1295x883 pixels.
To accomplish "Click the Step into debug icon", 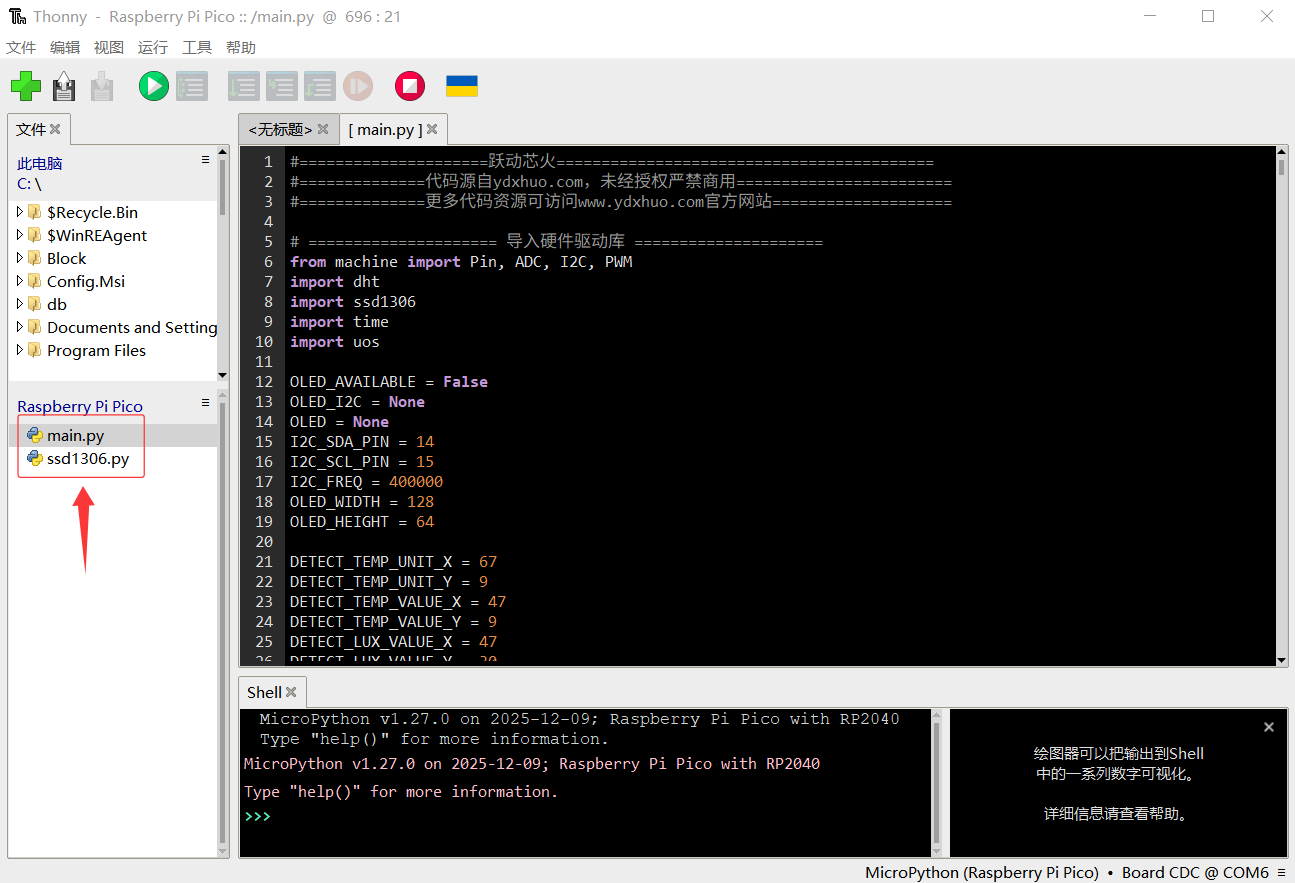I will click(281, 86).
